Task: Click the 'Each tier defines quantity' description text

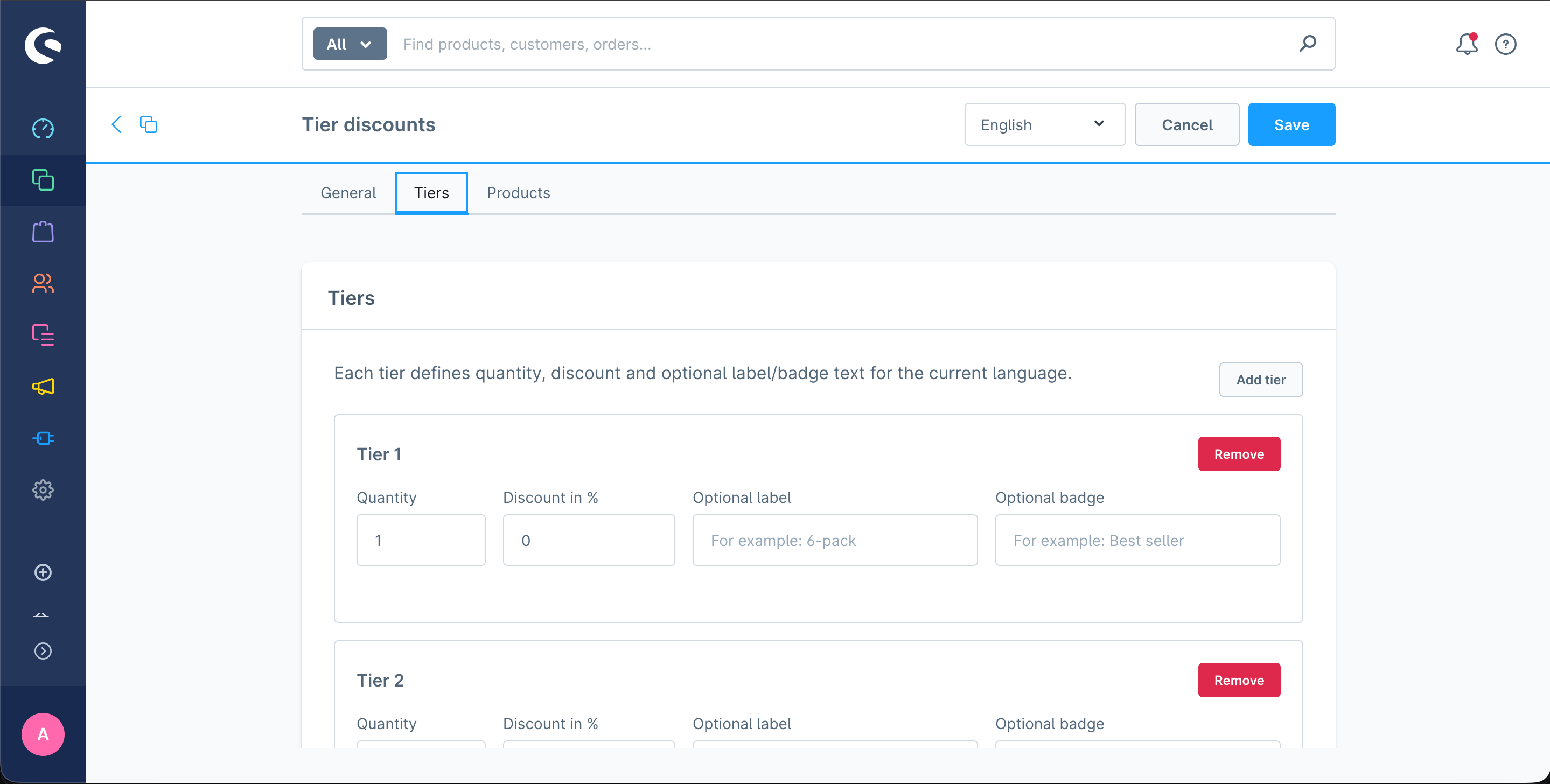Action: coord(703,373)
